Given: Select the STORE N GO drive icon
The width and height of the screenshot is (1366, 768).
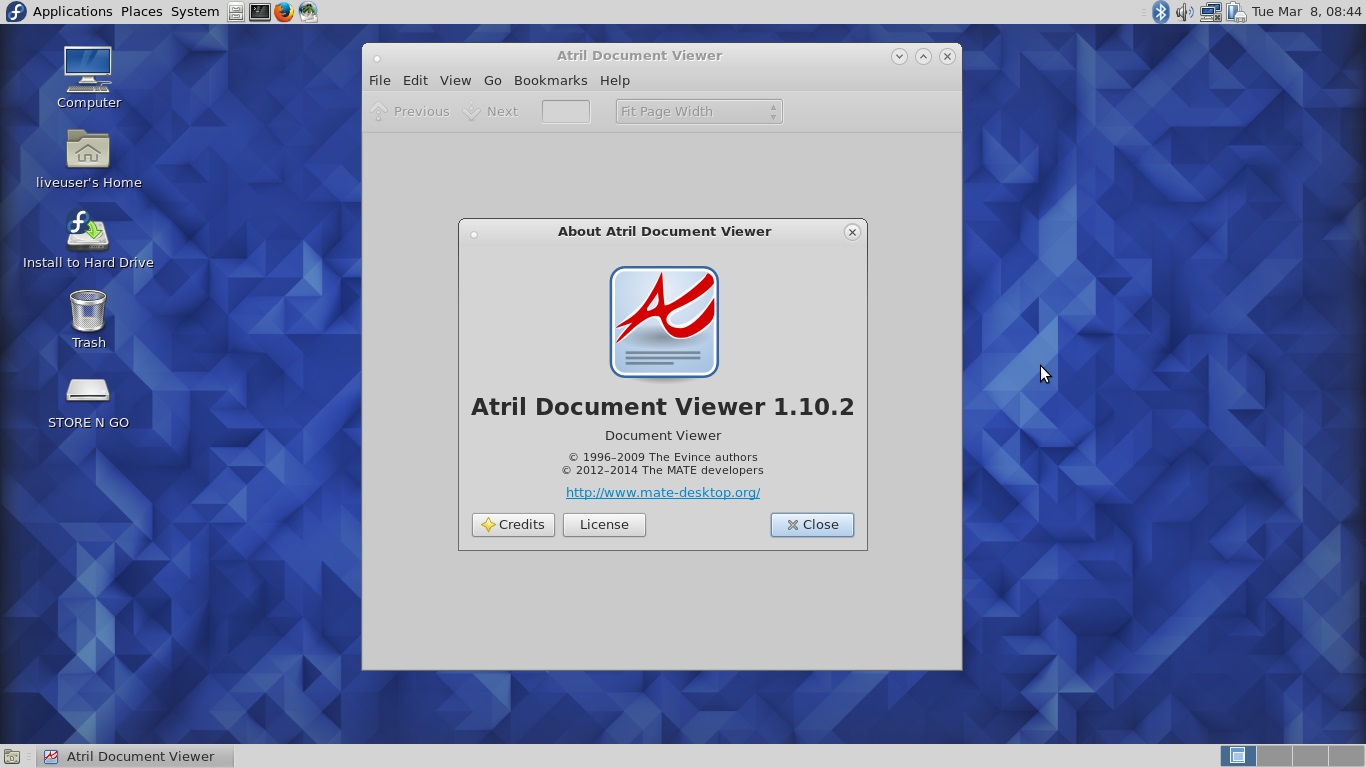Looking at the screenshot, I should tap(88, 390).
